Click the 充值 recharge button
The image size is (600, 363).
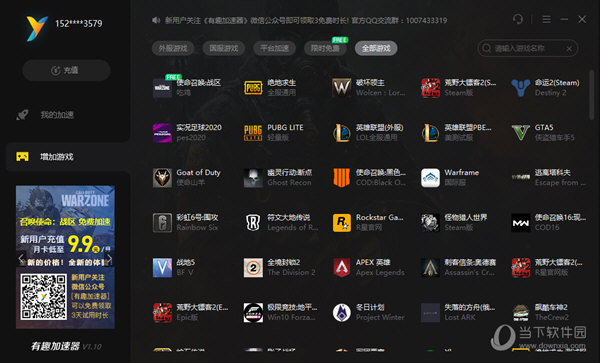coord(66,70)
